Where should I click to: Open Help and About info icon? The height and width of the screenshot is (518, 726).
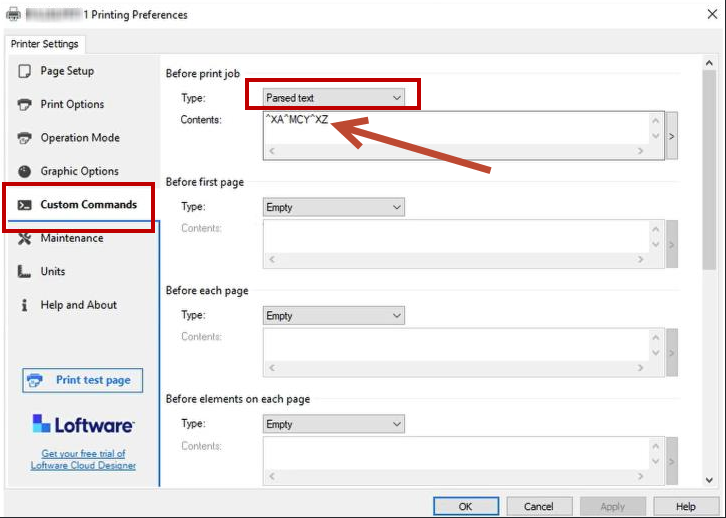pos(25,305)
